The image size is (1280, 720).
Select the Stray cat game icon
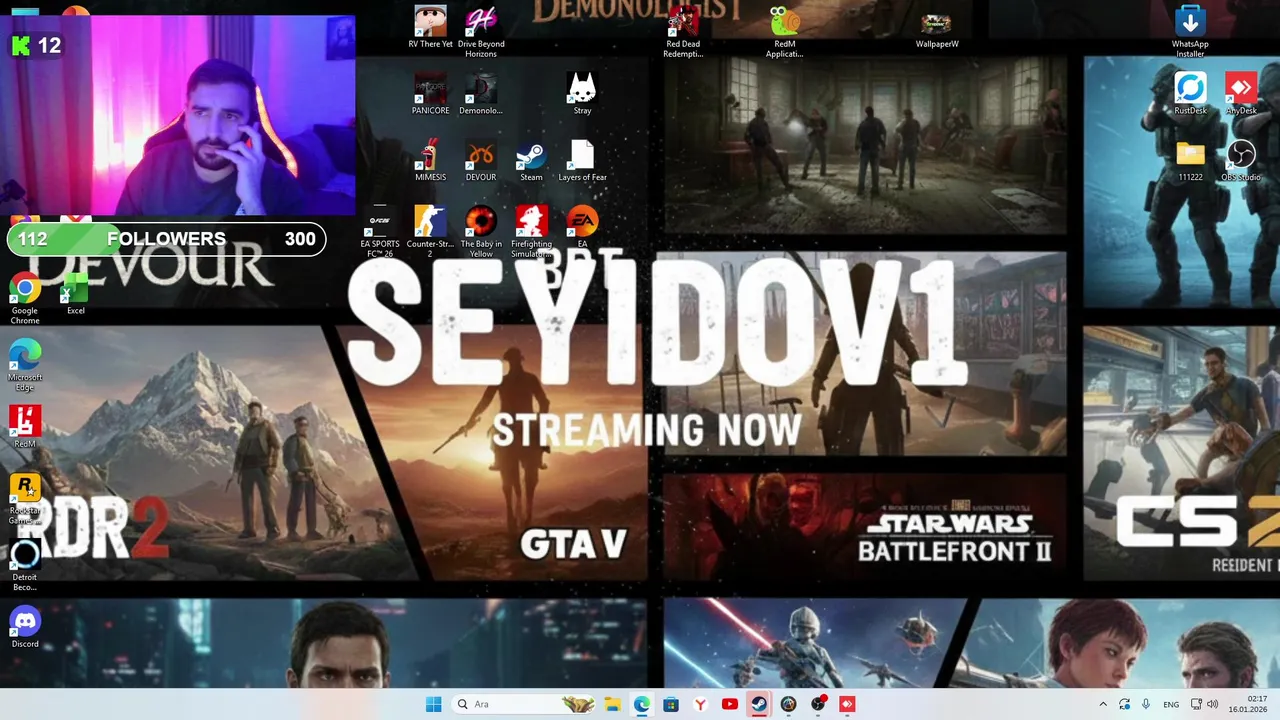tap(582, 93)
